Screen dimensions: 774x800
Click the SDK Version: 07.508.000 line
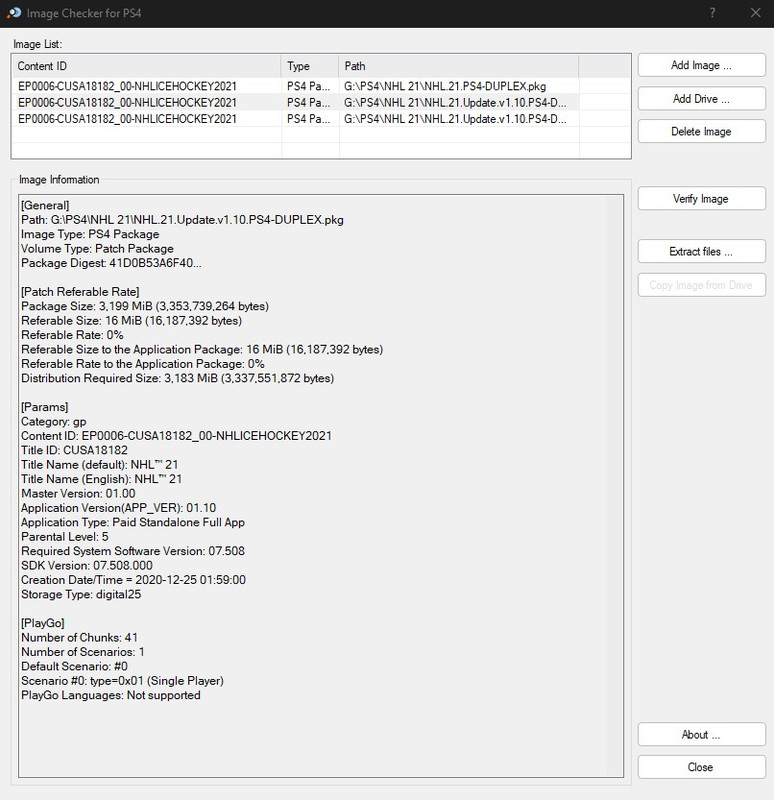[x=87, y=565]
